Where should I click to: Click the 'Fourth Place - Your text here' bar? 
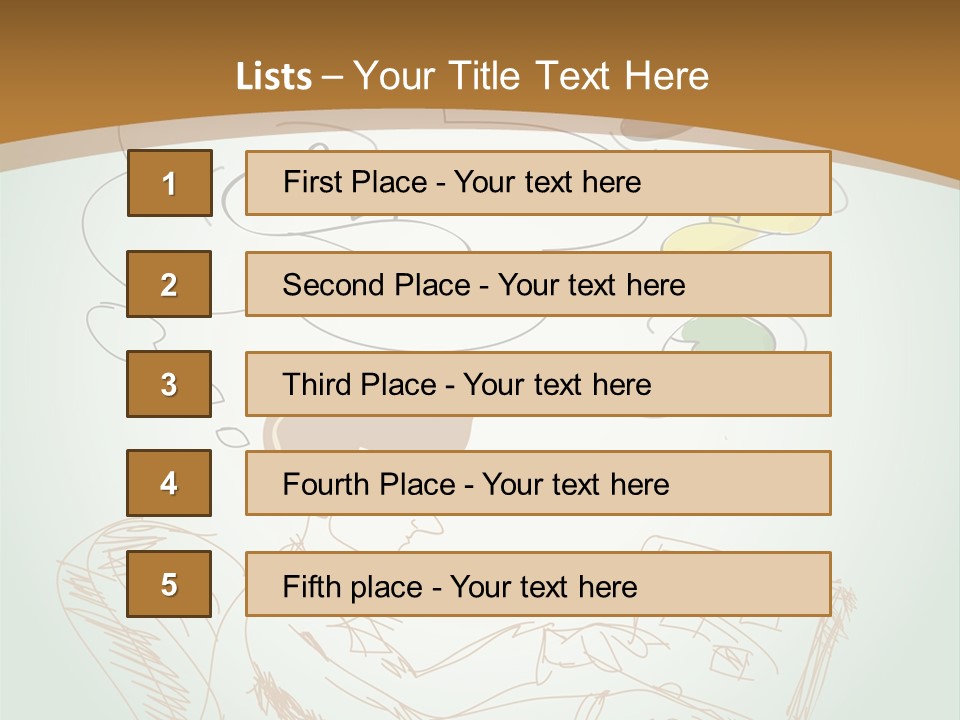tap(538, 483)
